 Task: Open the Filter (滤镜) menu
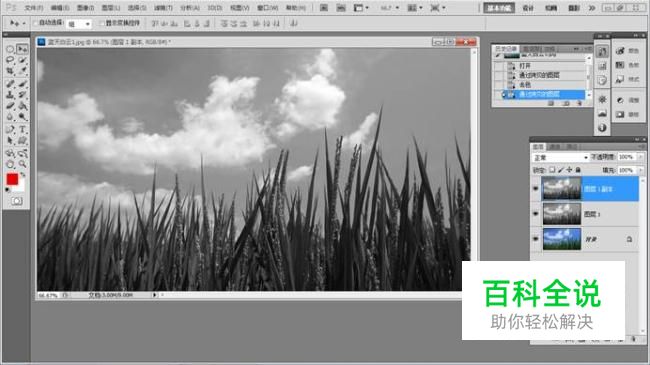coord(163,8)
